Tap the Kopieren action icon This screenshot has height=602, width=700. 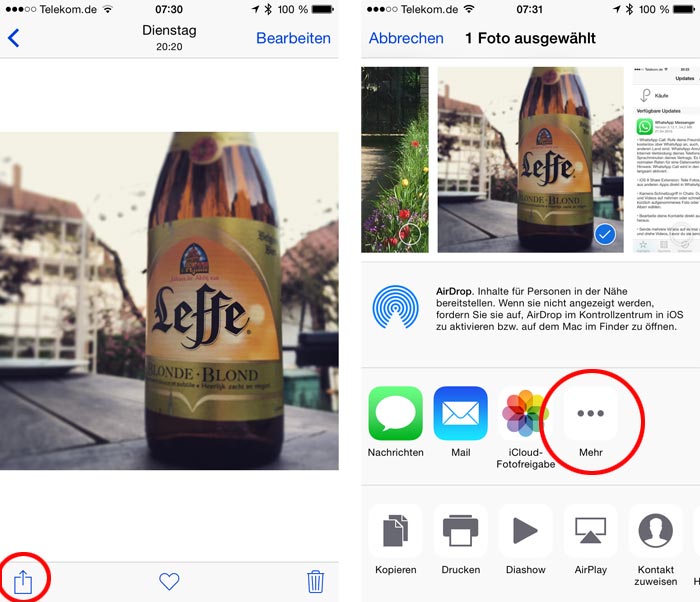396,531
